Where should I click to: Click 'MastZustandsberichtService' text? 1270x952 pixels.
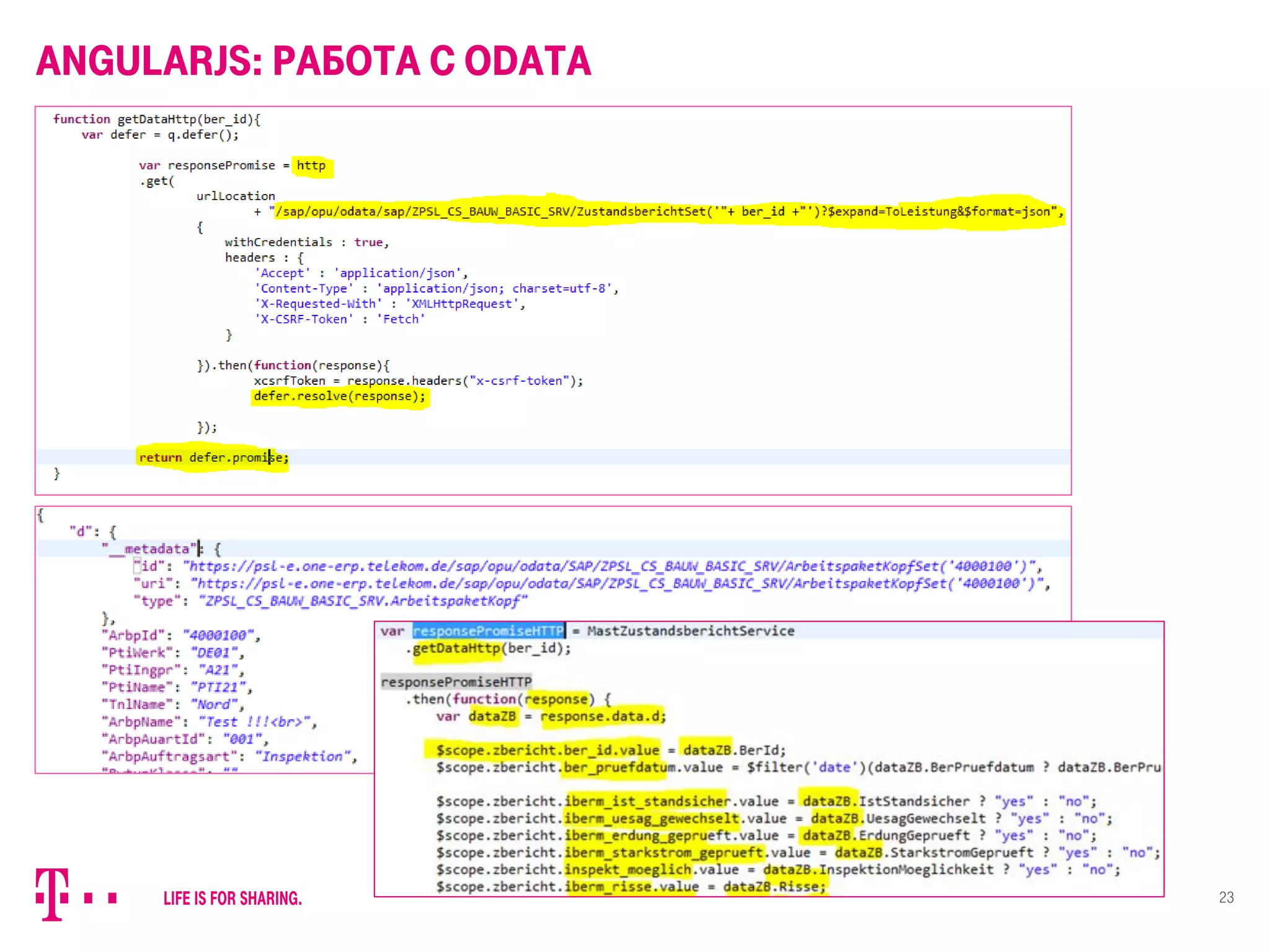point(691,631)
